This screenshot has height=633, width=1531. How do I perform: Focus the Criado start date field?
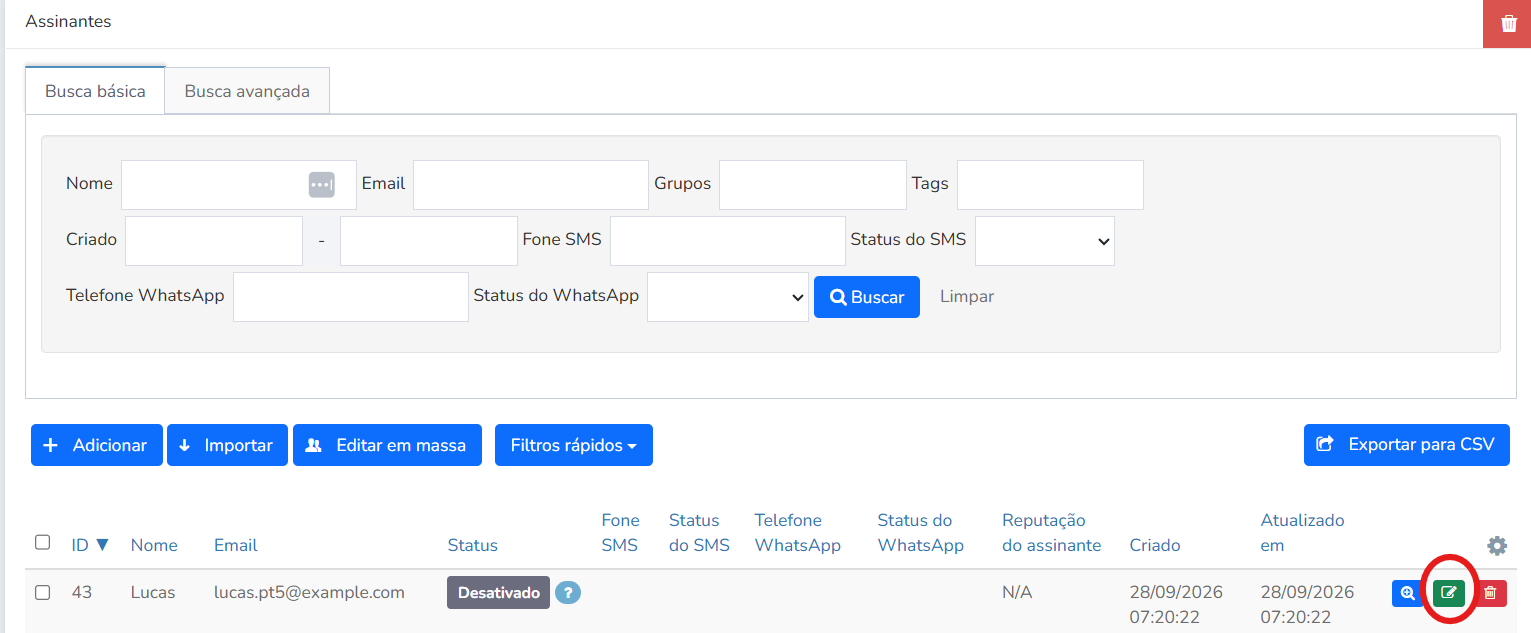214,241
